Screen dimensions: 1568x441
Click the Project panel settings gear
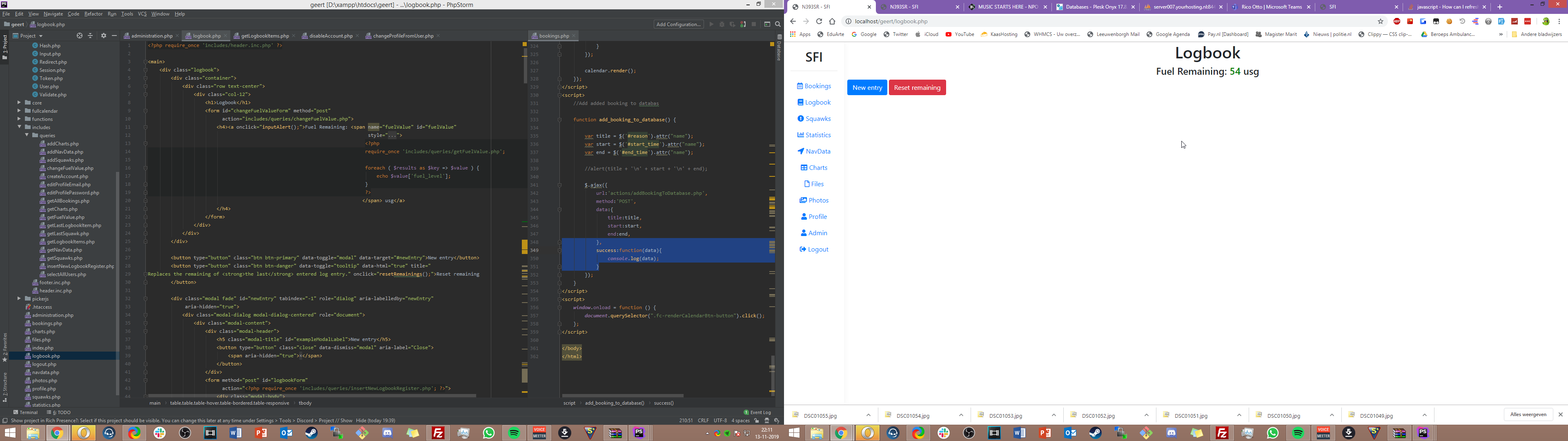103,36
